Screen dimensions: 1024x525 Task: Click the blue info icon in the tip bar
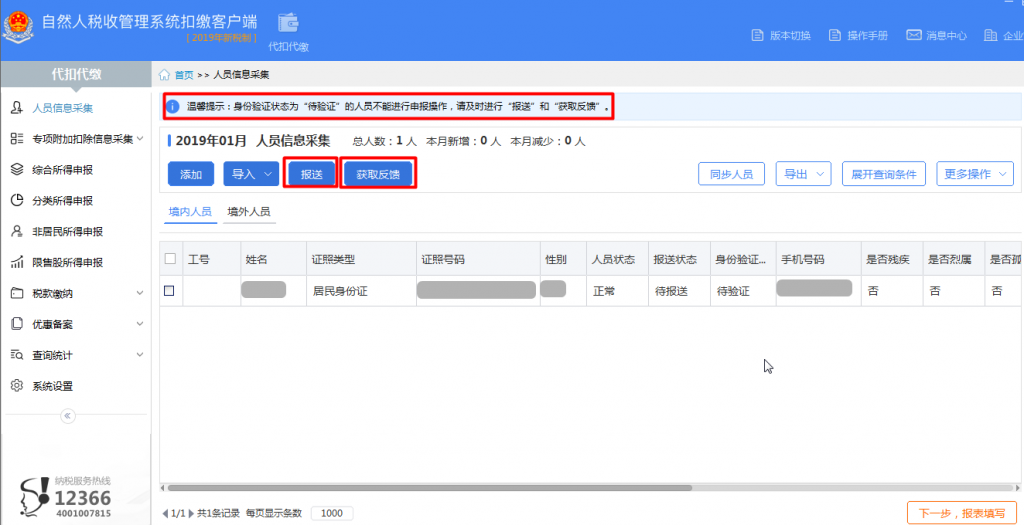pyautogui.click(x=172, y=106)
